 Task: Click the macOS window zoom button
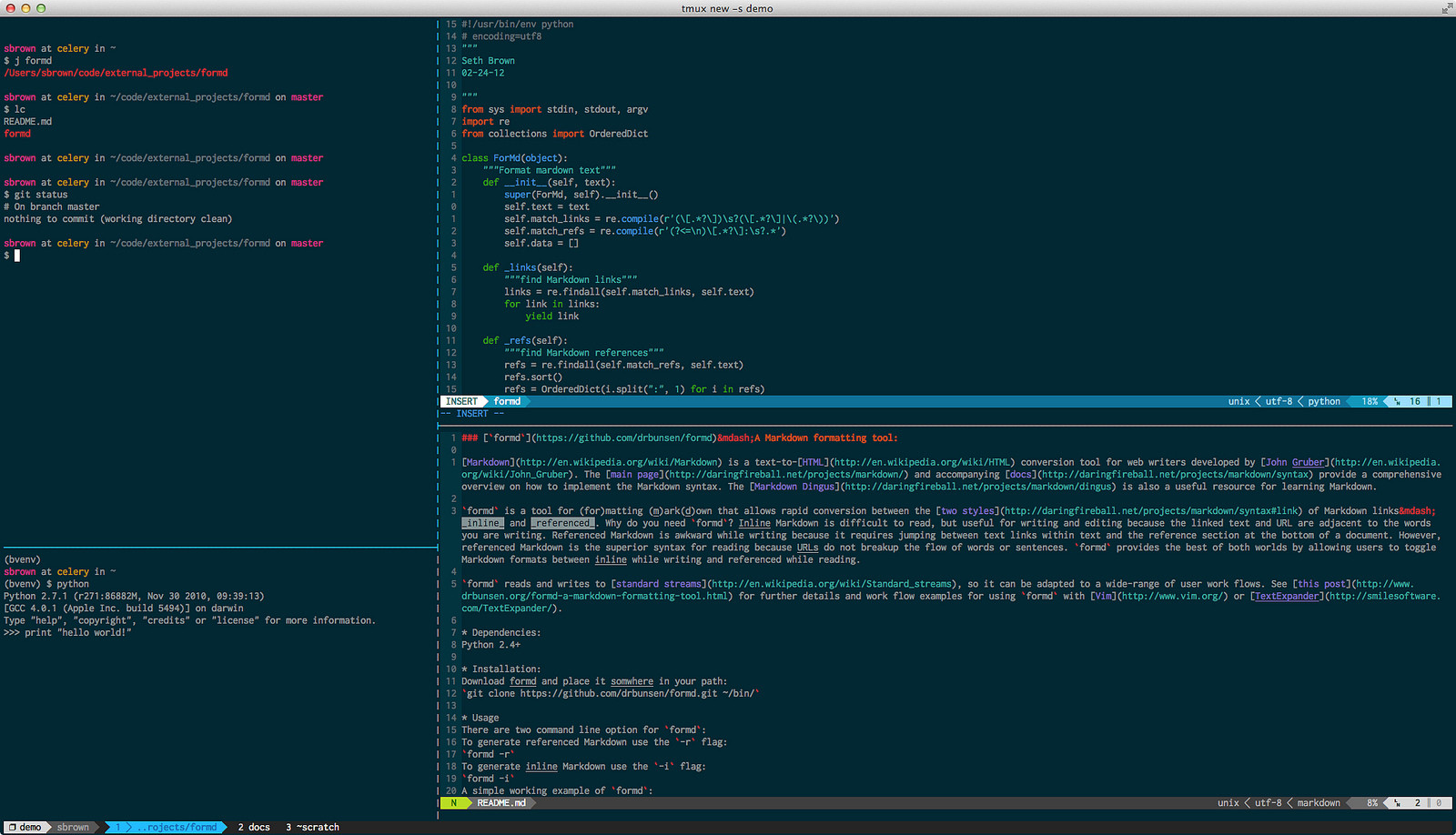pos(41,8)
